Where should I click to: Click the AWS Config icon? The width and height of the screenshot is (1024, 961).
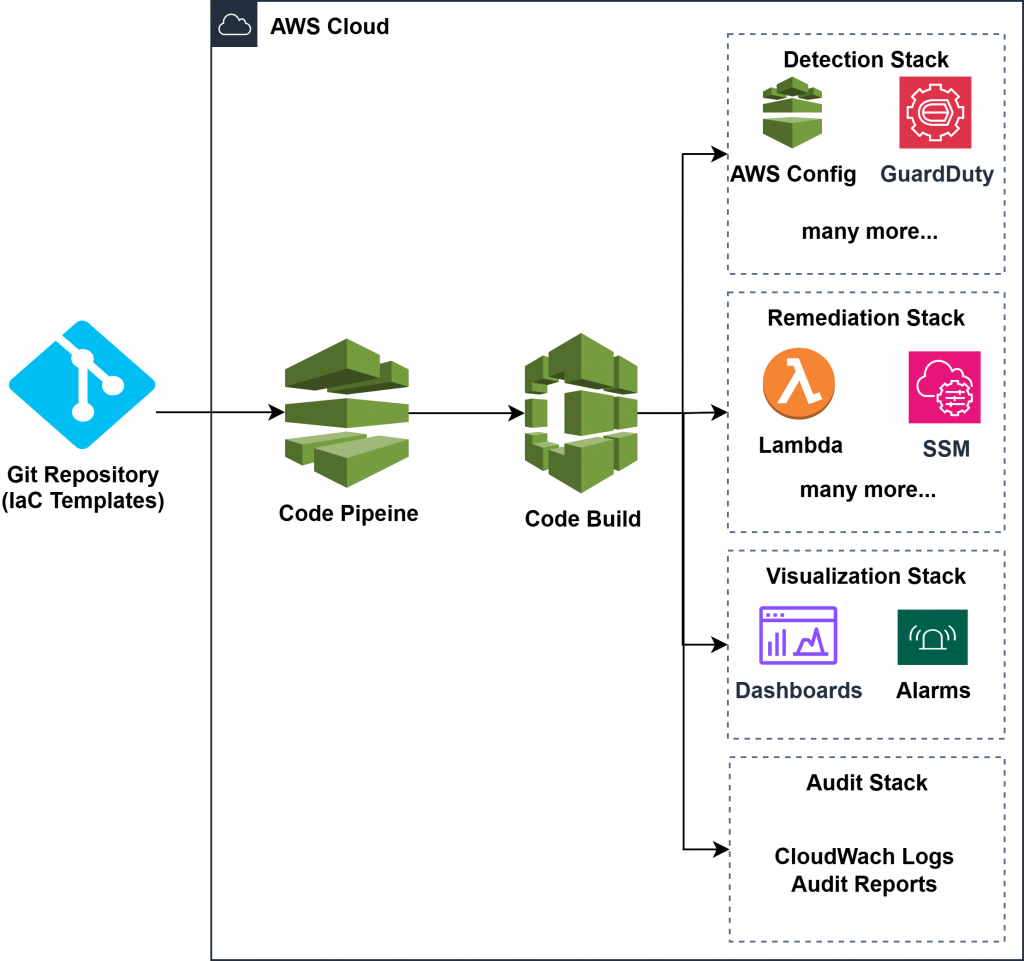pos(792,112)
